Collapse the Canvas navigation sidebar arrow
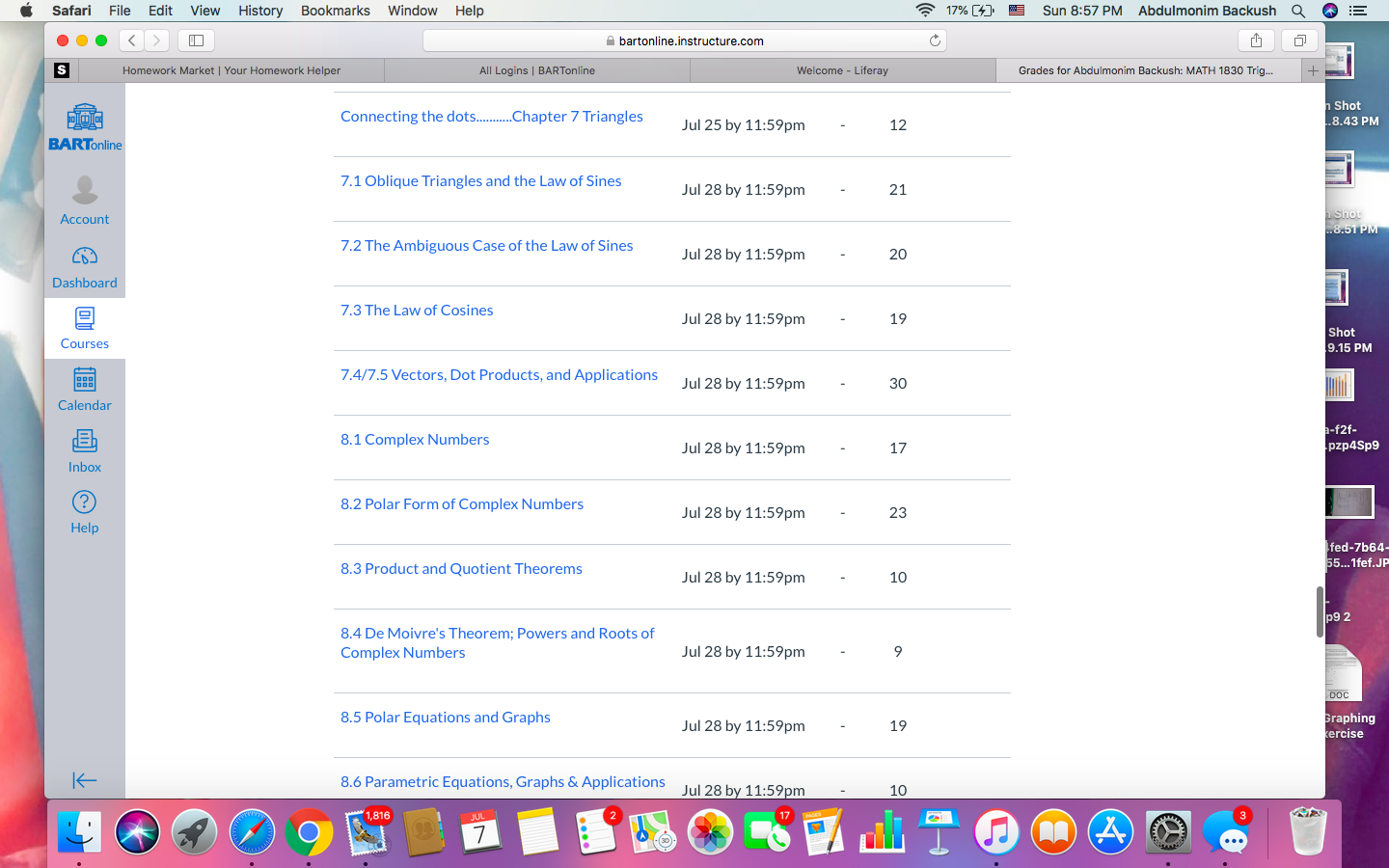Image resolution: width=1389 pixels, height=868 pixels. (85, 780)
